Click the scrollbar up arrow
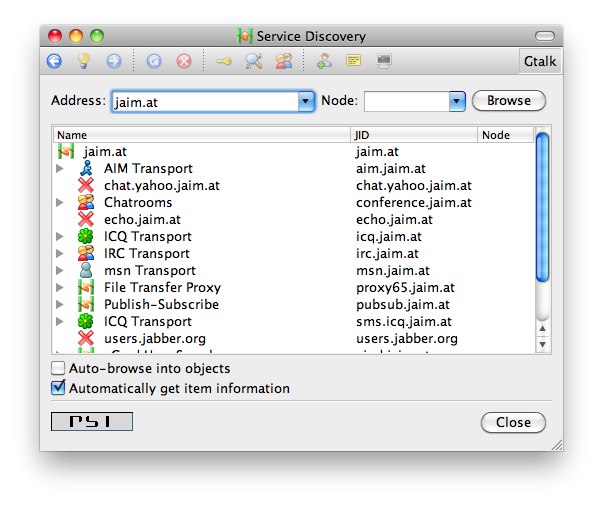The width and height of the screenshot is (603, 506). tap(542, 328)
